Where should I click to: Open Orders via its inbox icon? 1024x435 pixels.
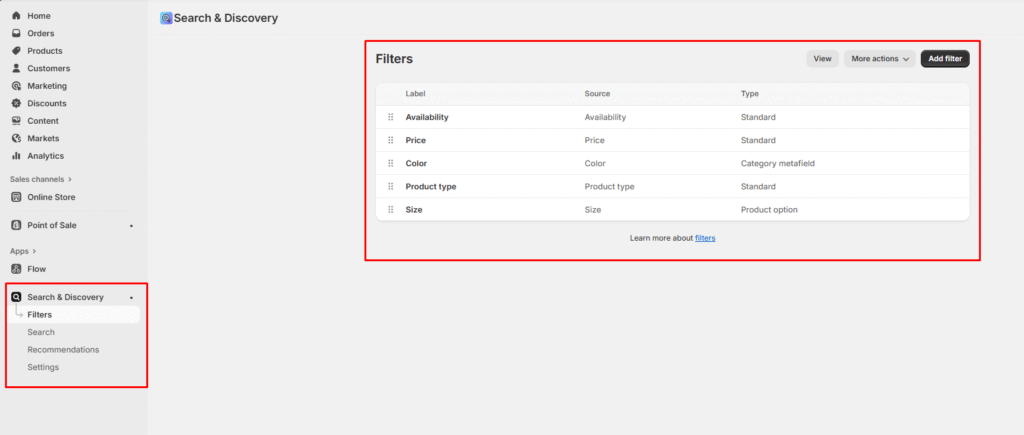16,33
